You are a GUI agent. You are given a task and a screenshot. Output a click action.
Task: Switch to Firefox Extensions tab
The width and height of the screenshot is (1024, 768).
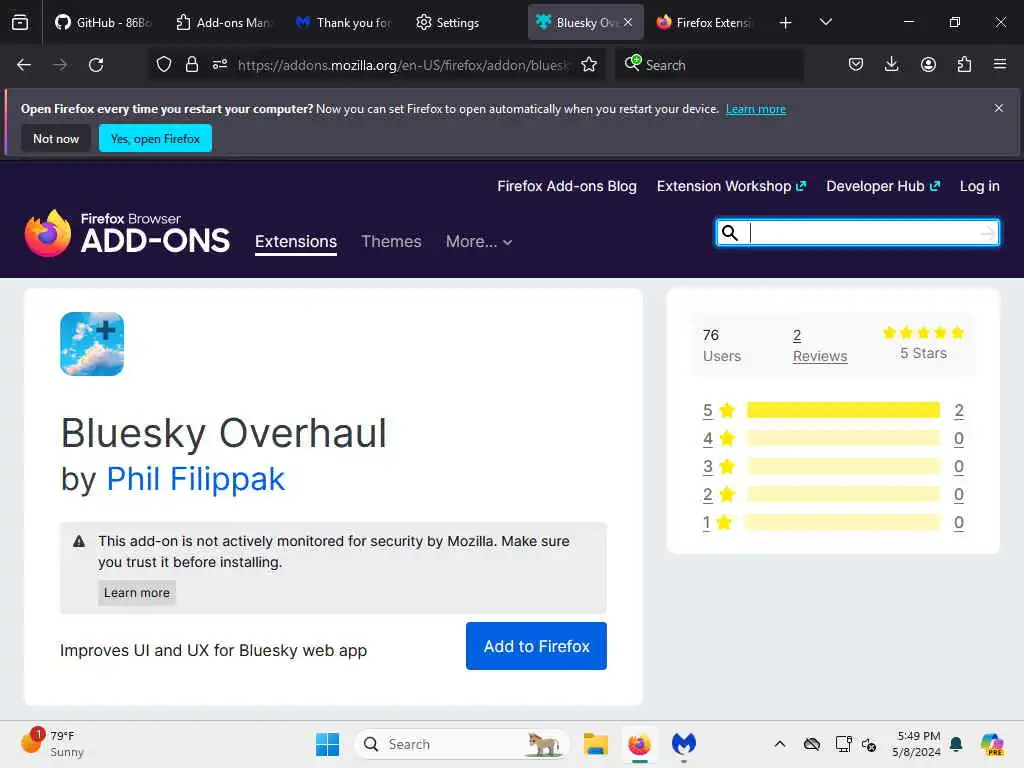pos(705,22)
